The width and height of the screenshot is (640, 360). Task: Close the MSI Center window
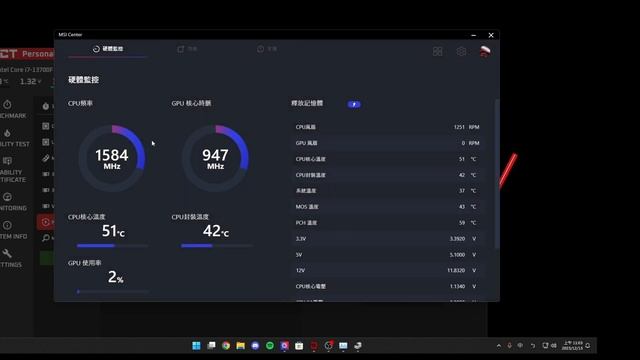click(491, 35)
